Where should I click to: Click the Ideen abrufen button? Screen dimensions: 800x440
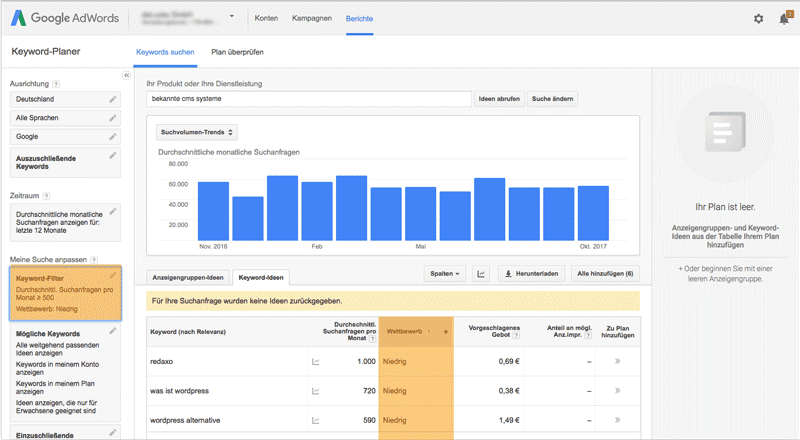click(x=499, y=99)
